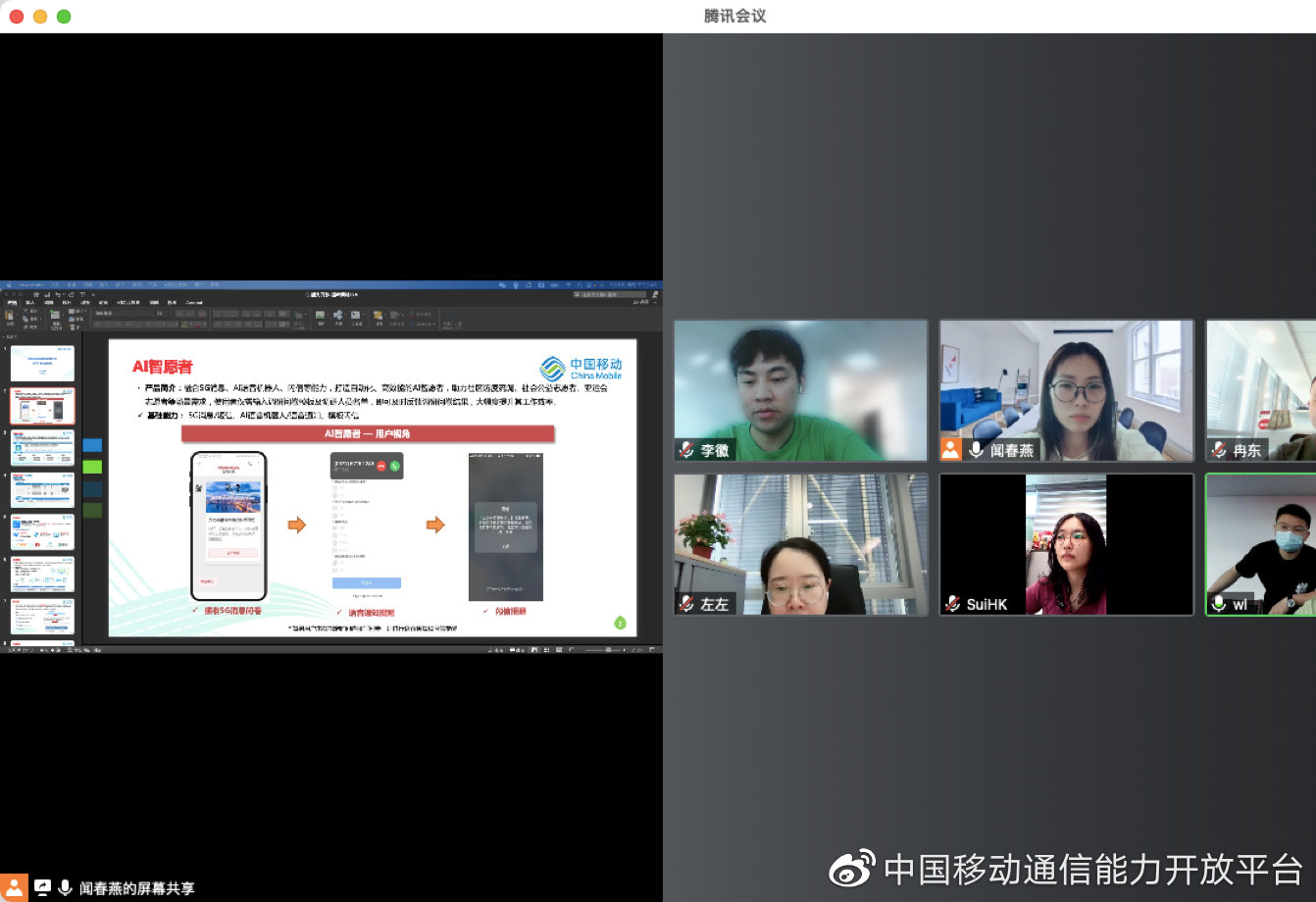Open the Acrobat tab in the shared PowerPoint
This screenshot has width=1316, height=902.
(x=195, y=302)
